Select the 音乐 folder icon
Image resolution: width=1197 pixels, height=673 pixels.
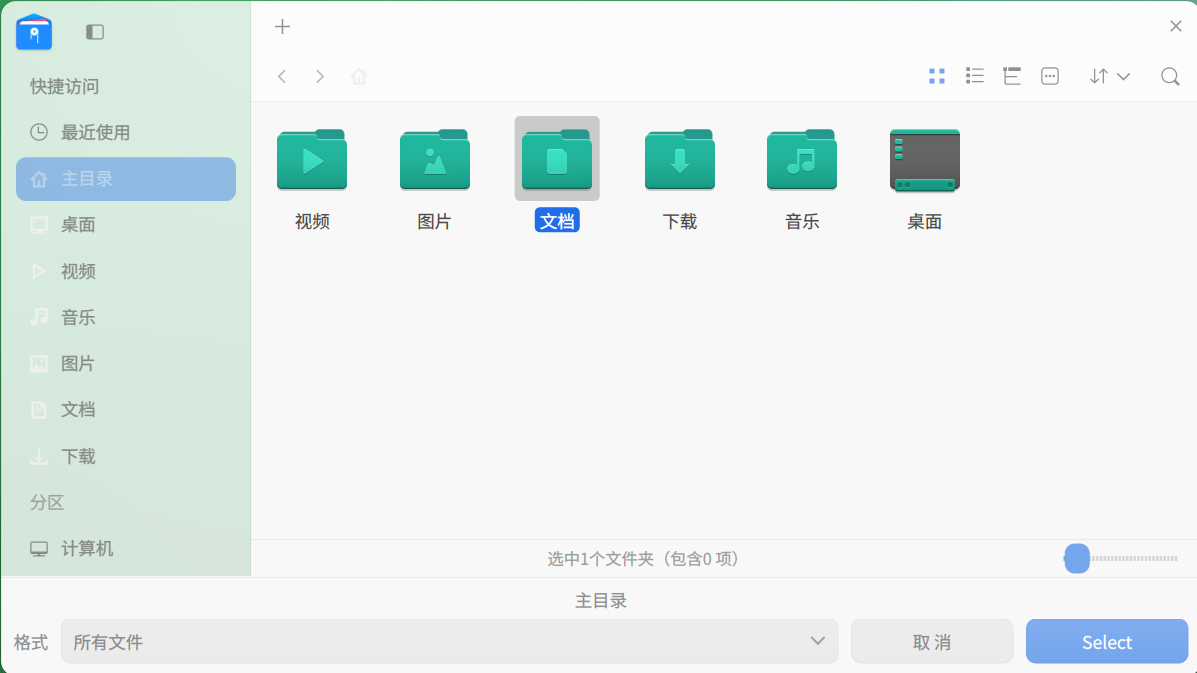tap(802, 159)
